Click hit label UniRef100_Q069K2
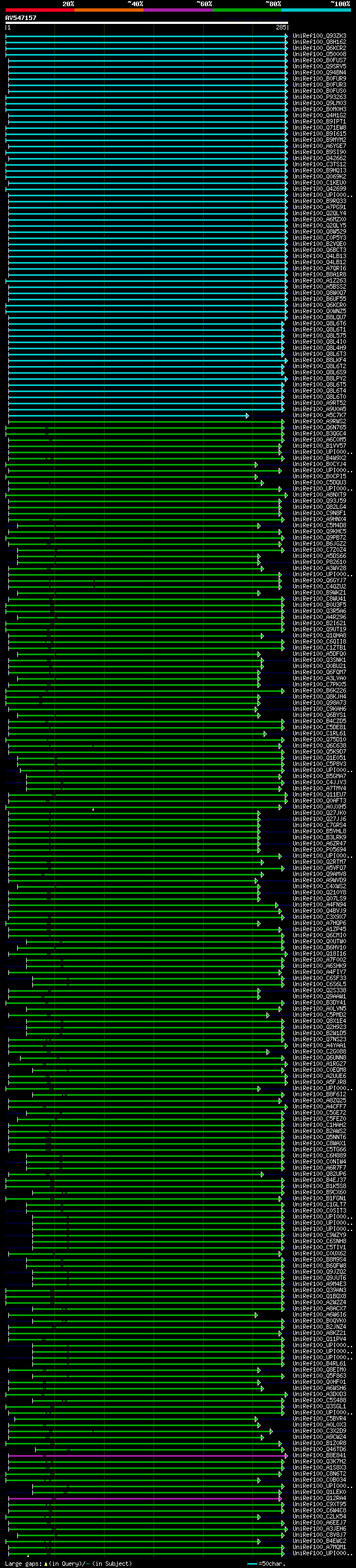Viewport: 356px width, 1568px height. (x=319, y=176)
